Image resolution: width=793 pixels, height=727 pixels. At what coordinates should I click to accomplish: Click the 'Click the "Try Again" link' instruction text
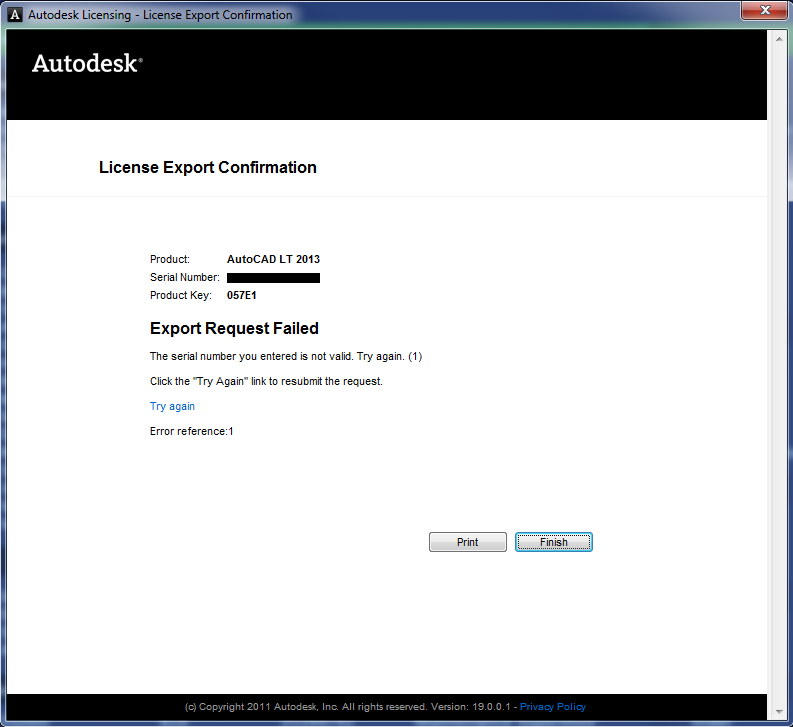click(x=266, y=381)
